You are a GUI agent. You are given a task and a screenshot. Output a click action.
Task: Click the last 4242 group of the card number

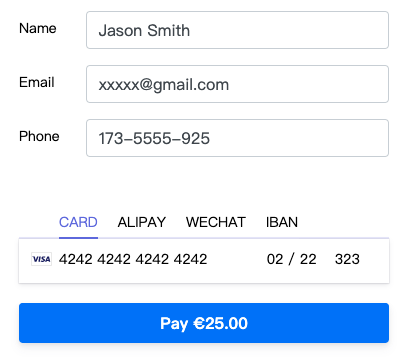[191, 259]
